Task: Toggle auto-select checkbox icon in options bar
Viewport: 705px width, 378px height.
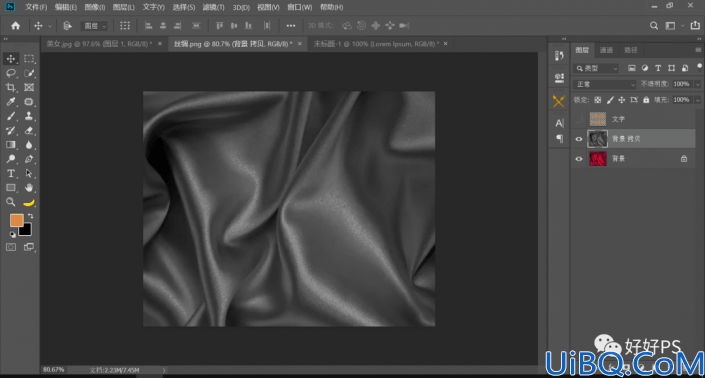Action: point(67,26)
